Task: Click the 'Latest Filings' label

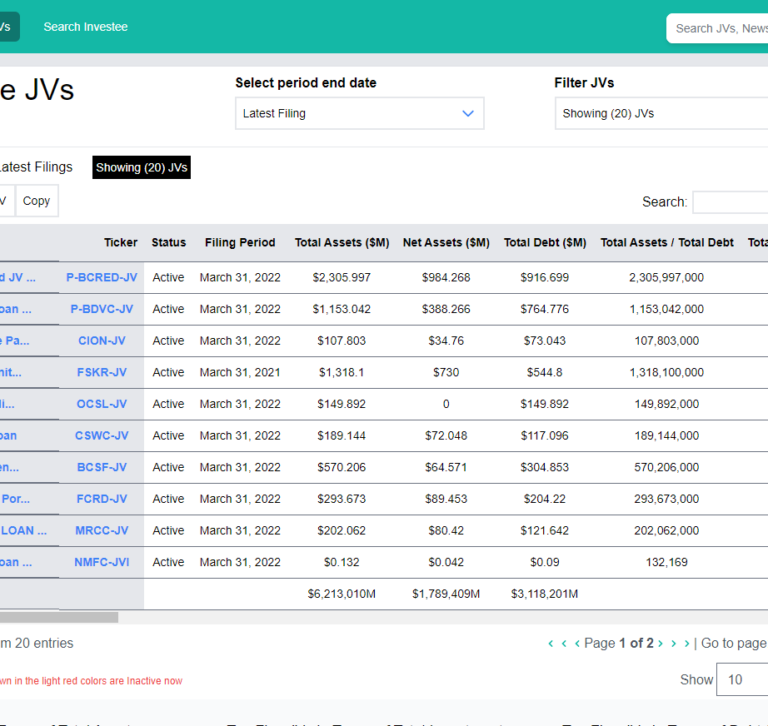Action: [x=36, y=167]
